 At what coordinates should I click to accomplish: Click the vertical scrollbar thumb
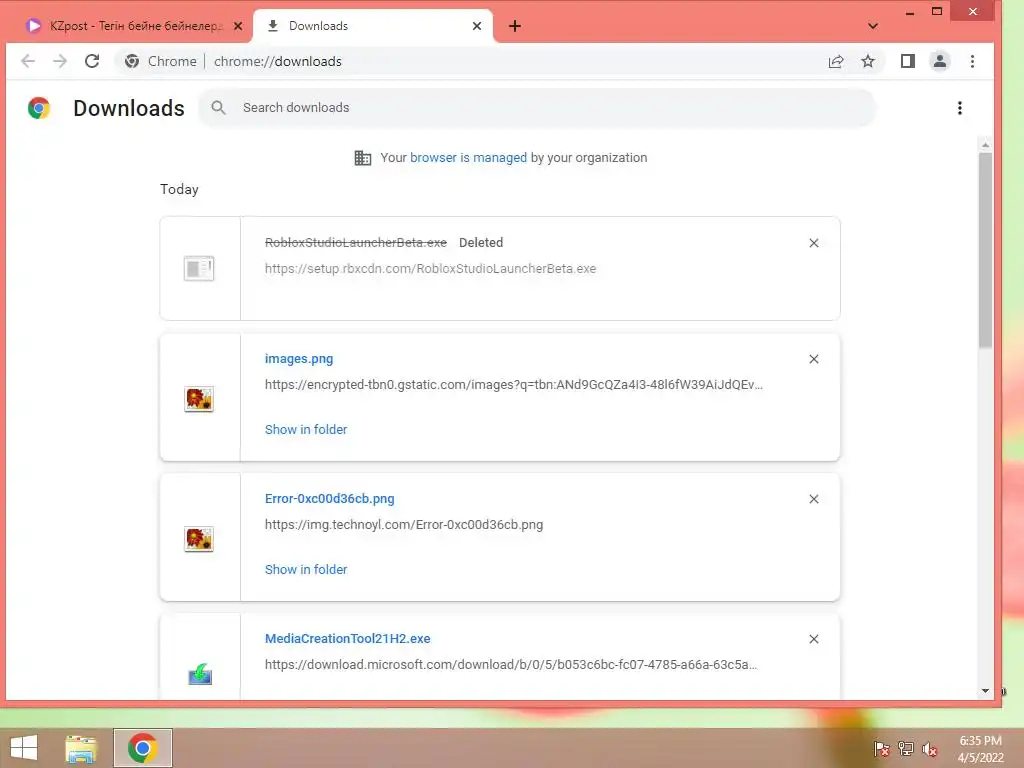pyautogui.click(x=985, y=250)
